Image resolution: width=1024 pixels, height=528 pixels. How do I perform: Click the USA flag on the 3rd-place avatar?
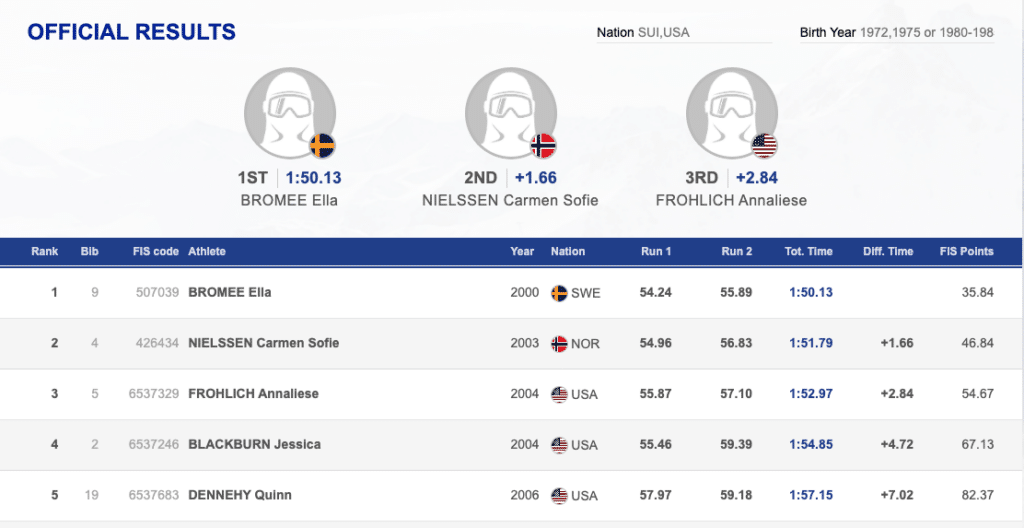point(764,146)
